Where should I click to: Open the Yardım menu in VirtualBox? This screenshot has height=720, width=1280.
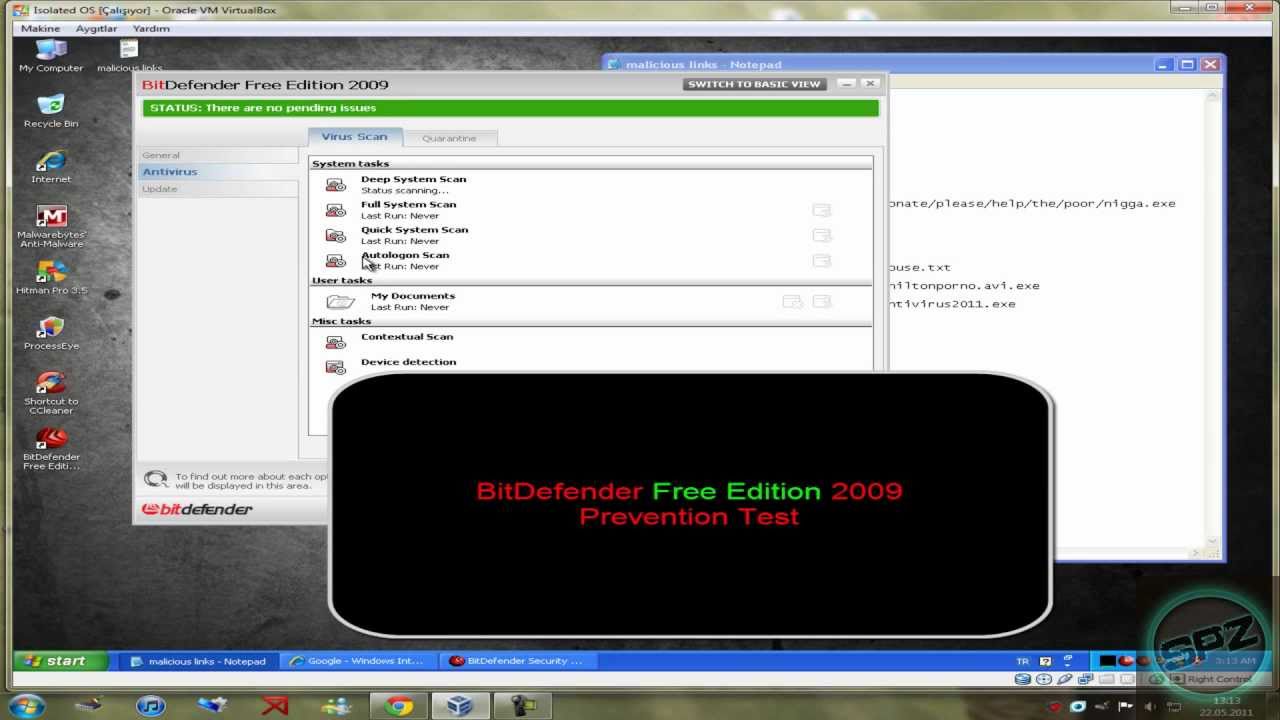[x=151, y=29]
